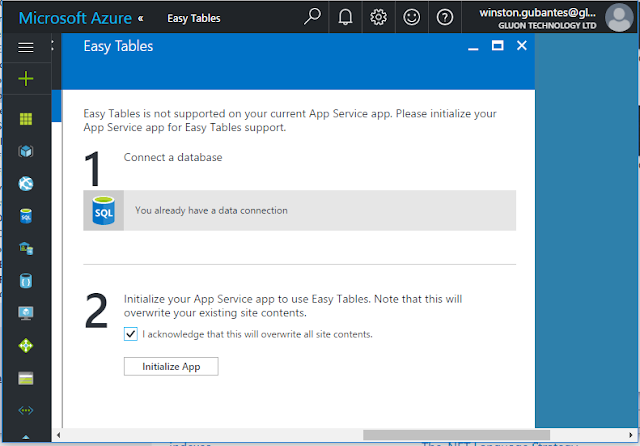
Task: Open SQL databases sidebar icon
Action: click(26, 216)
